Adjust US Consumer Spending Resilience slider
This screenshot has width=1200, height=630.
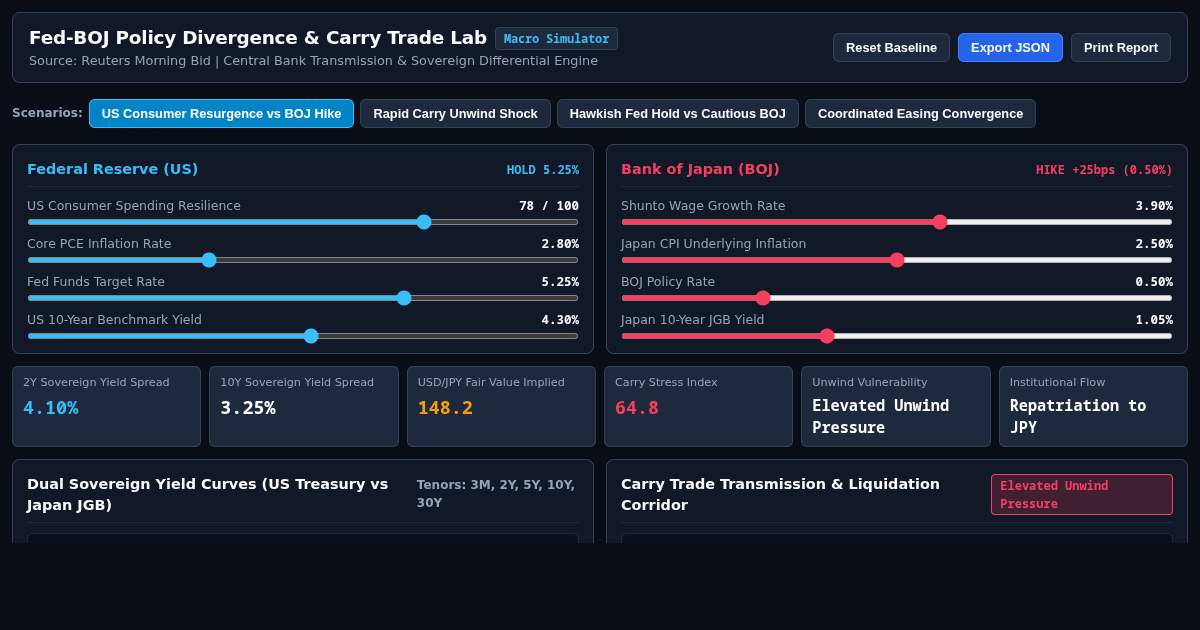click(x=303, y=222)
